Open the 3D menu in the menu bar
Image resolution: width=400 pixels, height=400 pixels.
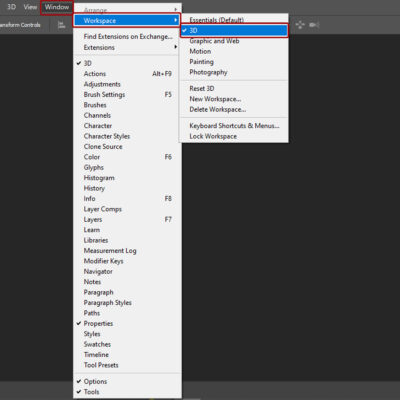pos(11,7)
